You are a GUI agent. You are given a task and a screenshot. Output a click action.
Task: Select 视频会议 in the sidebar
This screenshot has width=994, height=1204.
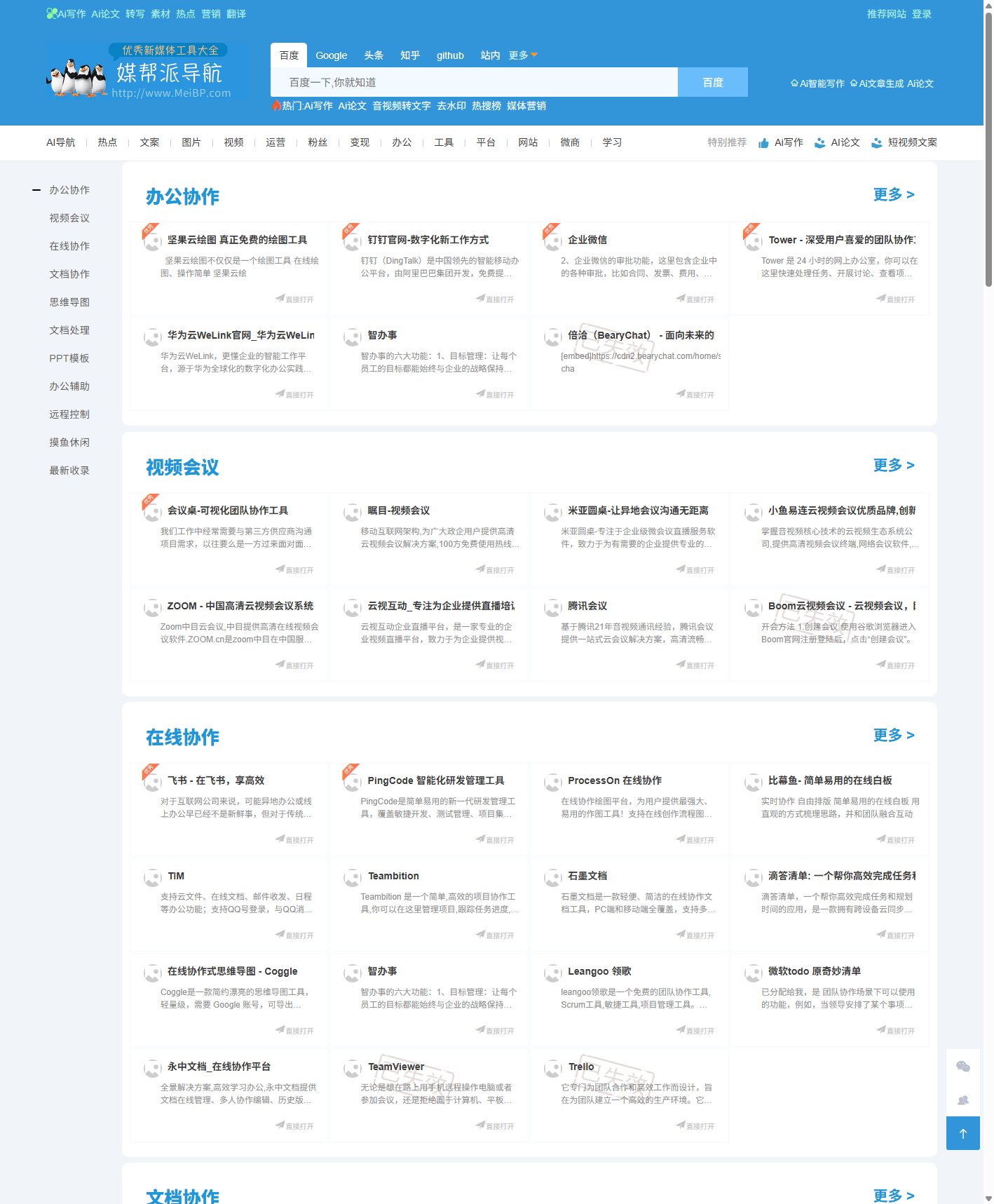[69, 218]
